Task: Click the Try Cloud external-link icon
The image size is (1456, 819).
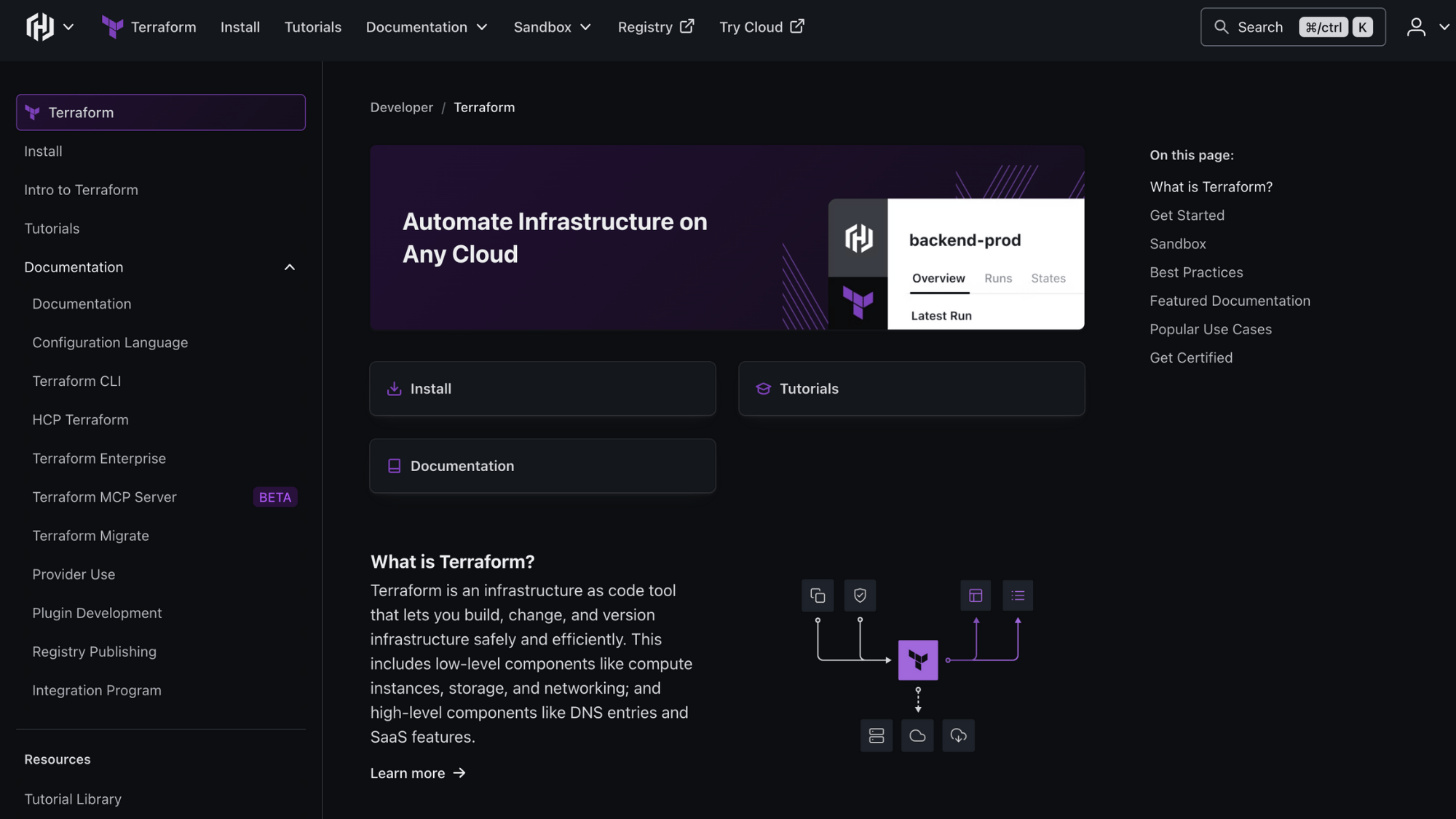Action: pyautogui.click(x=796, y=25)
